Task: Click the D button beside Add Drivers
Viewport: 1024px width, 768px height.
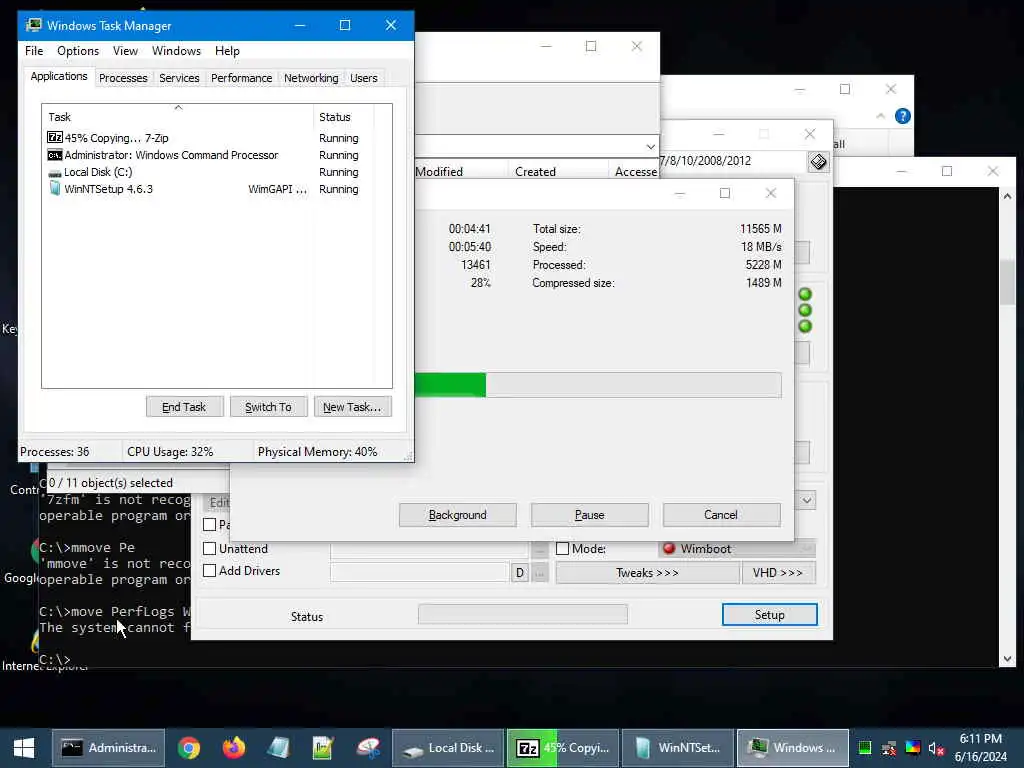Action: tap(520, 573)
